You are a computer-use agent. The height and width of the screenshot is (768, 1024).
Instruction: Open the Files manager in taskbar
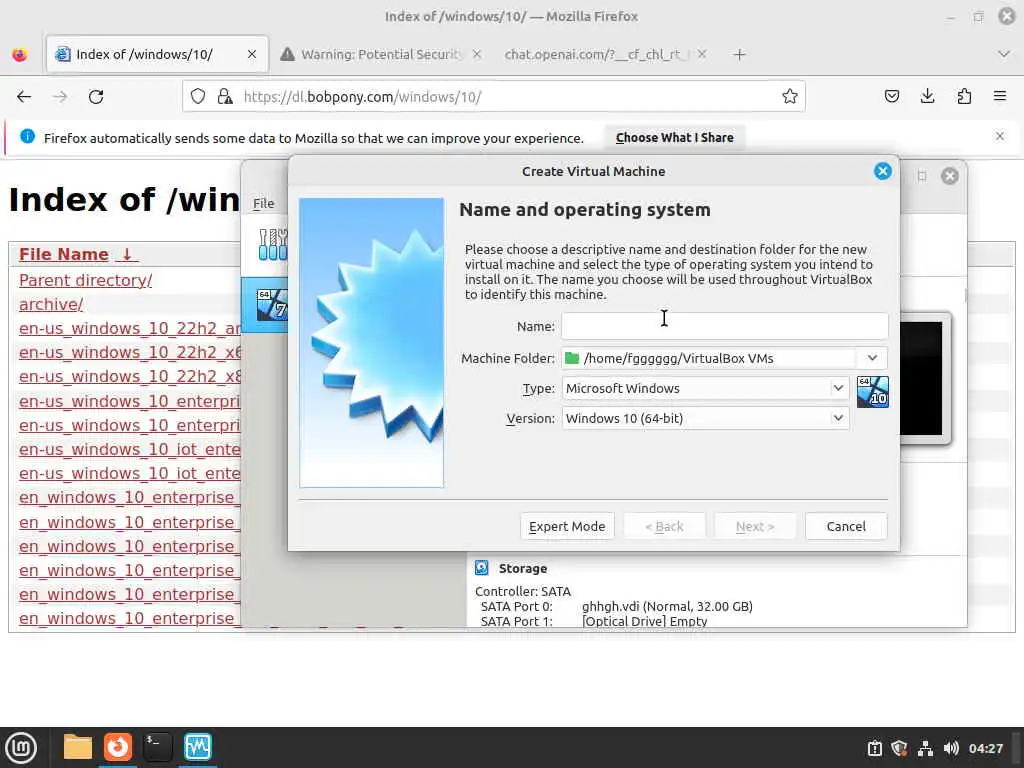pos(78,747)
